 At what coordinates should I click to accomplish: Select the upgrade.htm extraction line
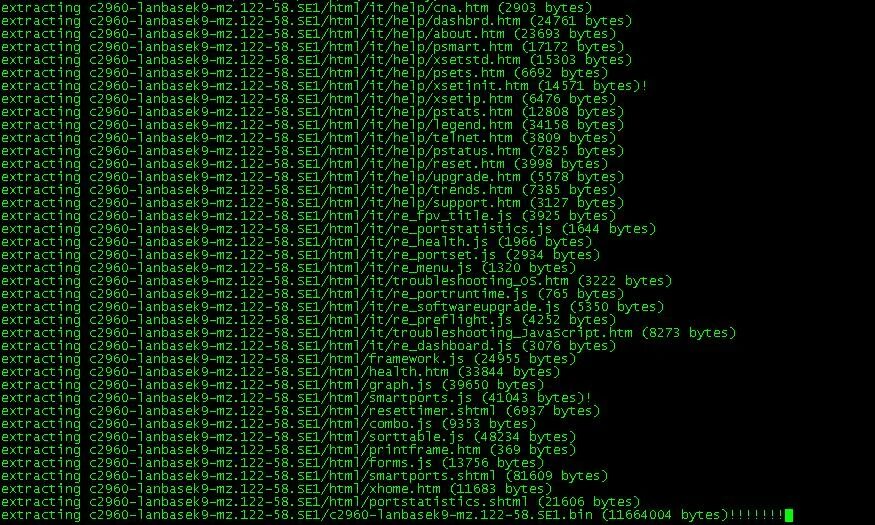tap(312, 177)
